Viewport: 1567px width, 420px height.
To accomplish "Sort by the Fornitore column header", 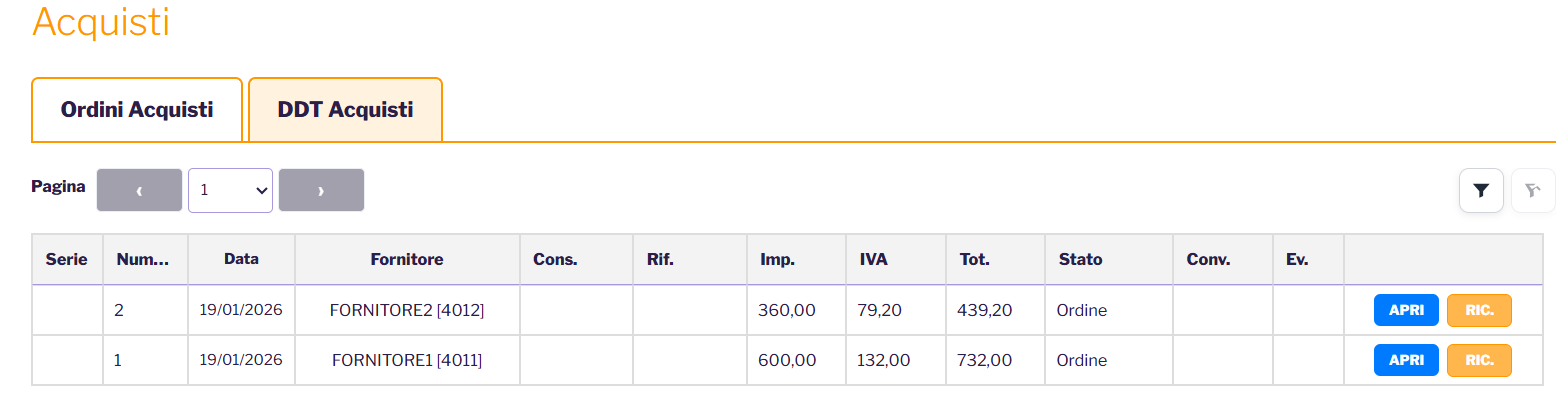I will click(x=407, y=259).
